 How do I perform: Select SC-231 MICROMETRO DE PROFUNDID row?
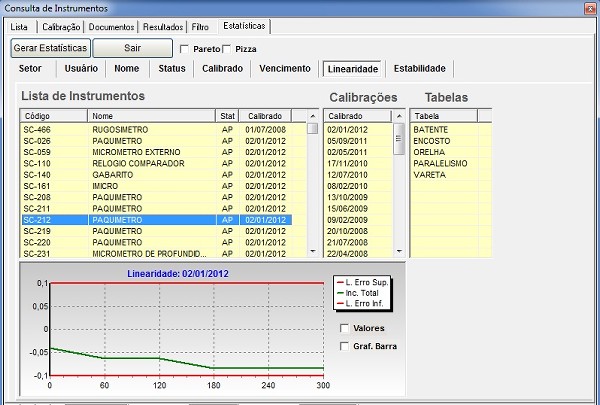156,253
